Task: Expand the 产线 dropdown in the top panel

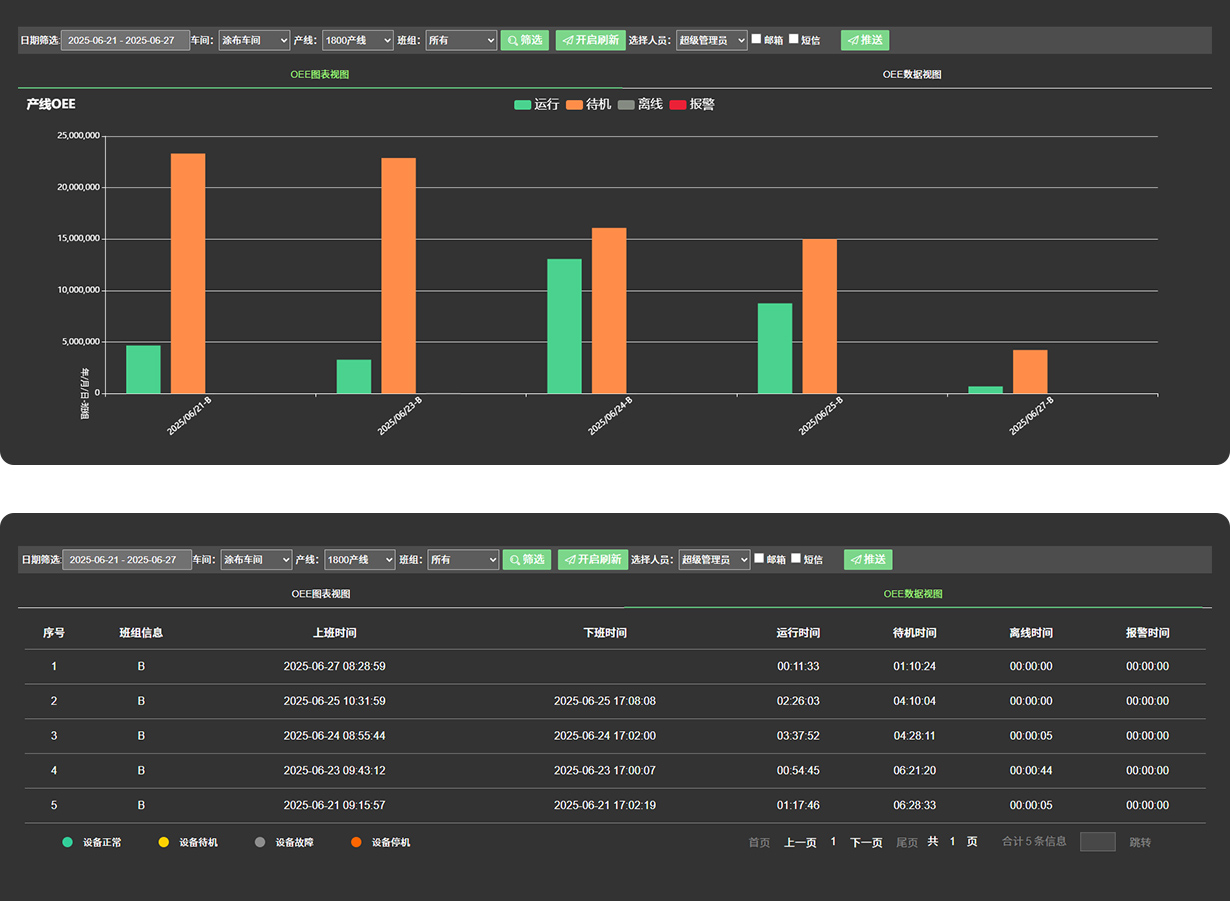Action: coord(358,40)
